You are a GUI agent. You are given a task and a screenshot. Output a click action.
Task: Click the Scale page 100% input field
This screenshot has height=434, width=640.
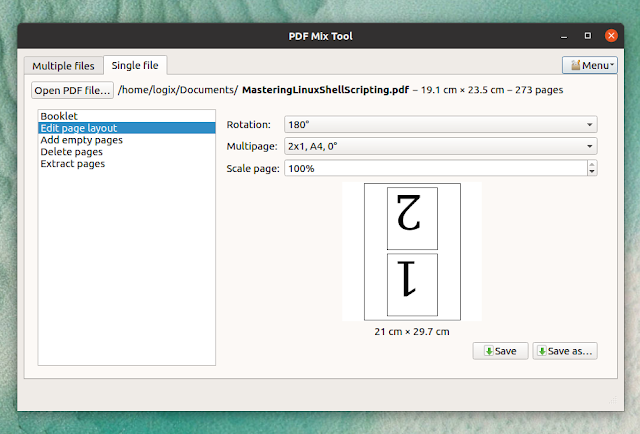(436, 168)
